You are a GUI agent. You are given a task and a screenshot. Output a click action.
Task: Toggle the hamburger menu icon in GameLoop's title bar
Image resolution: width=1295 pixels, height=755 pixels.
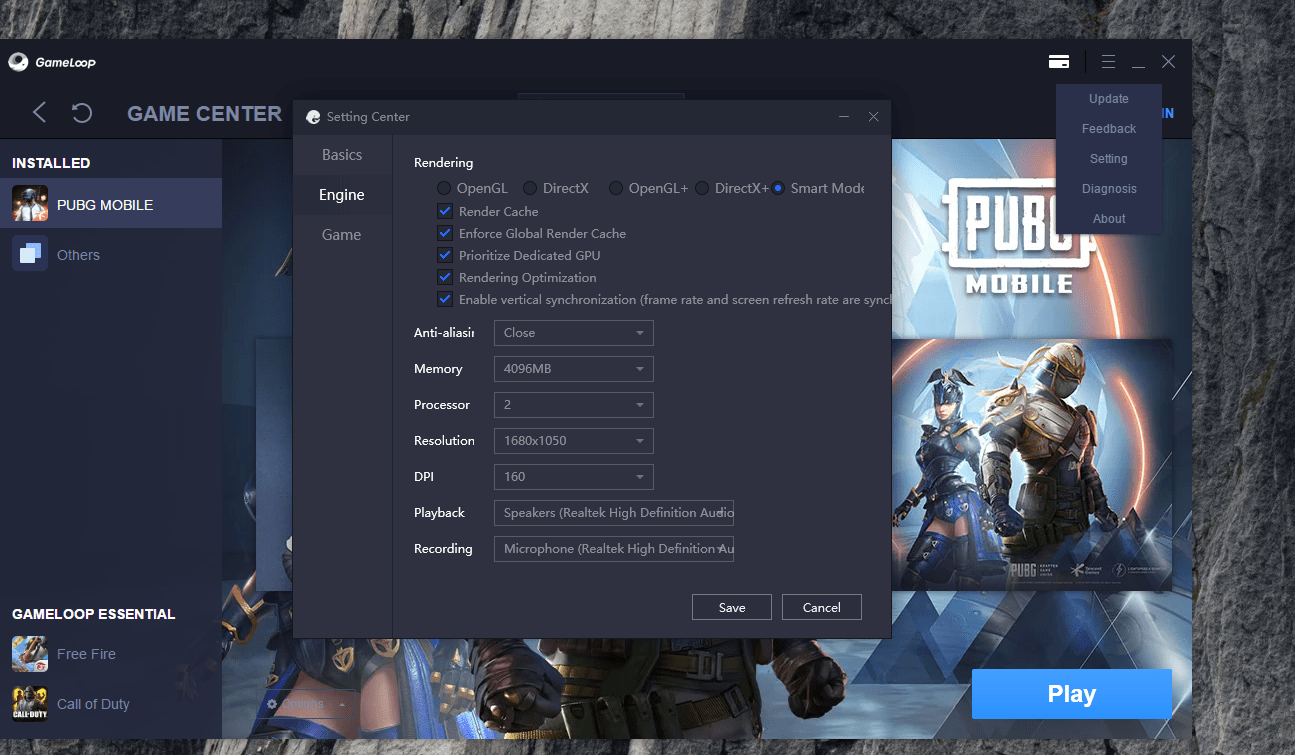tap(1108, 62)
